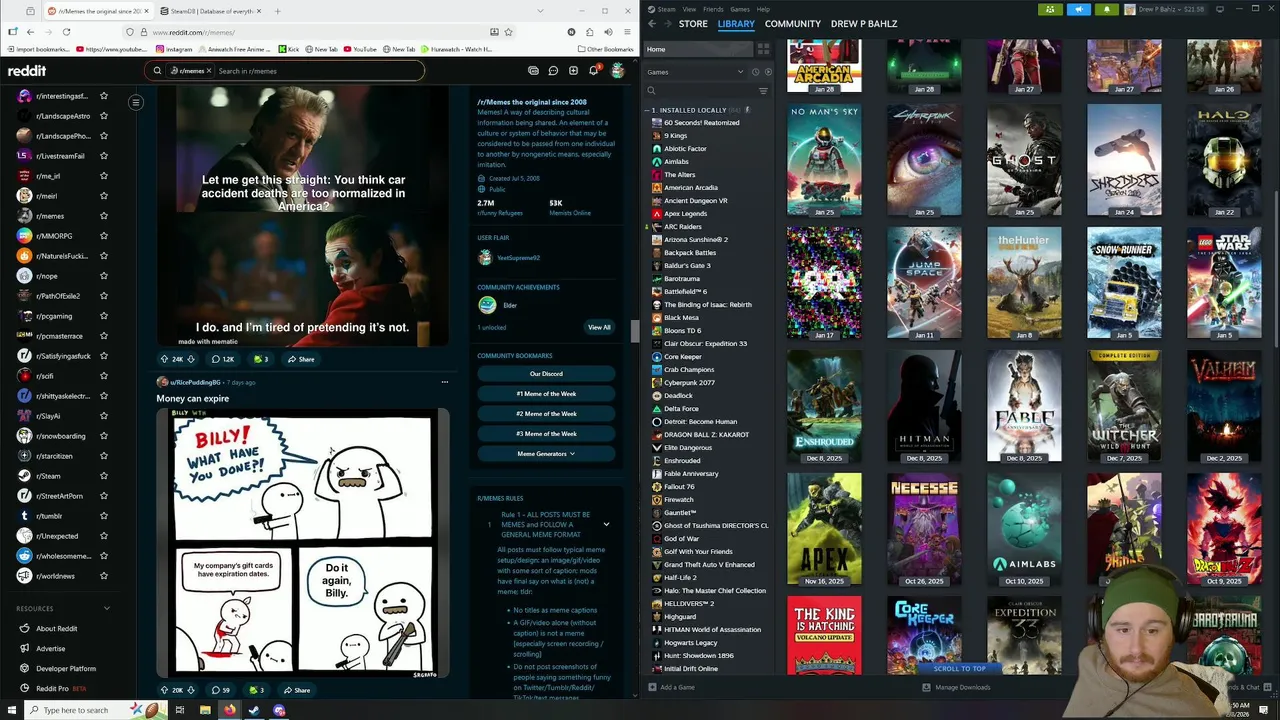
Task: Click Firefox URL address bar
Action: 320,32
